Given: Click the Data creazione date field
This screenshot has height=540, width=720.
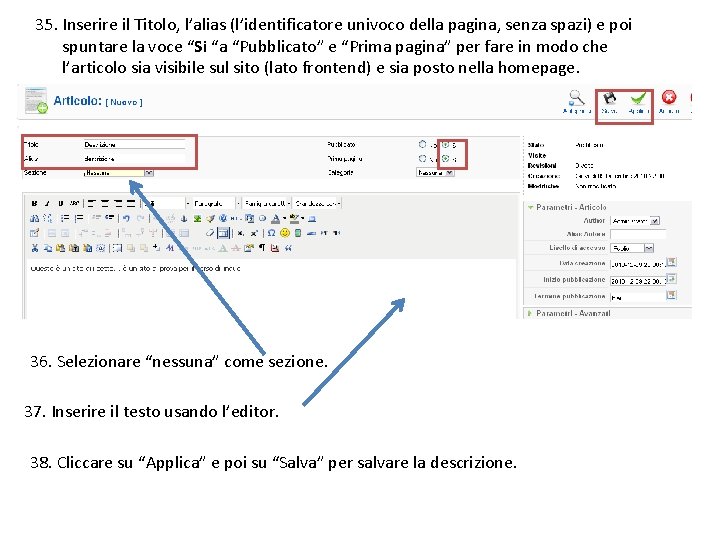Looking at the screenshot, I should pos(638,264).
